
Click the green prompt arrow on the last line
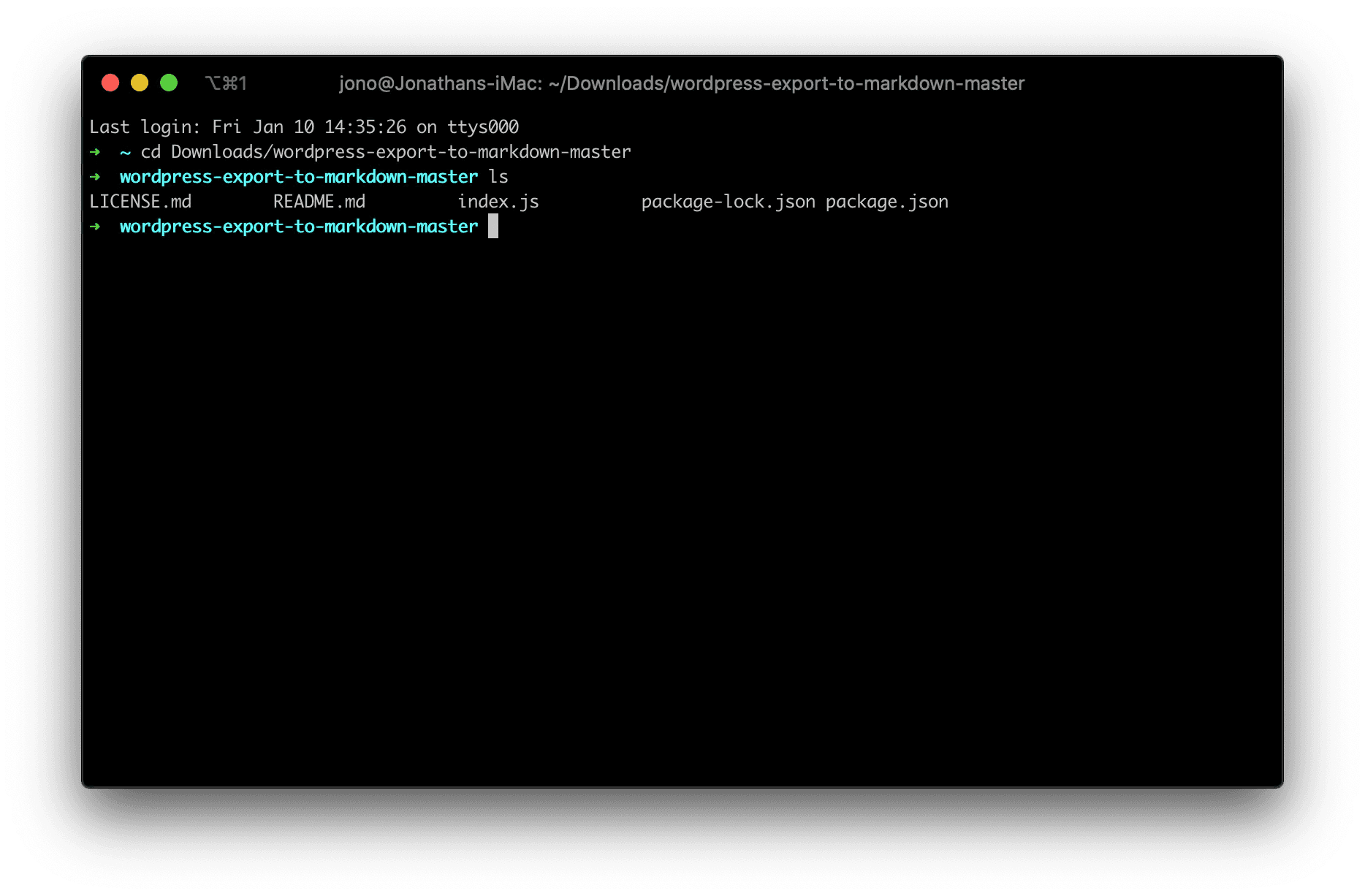coord(95,227)
